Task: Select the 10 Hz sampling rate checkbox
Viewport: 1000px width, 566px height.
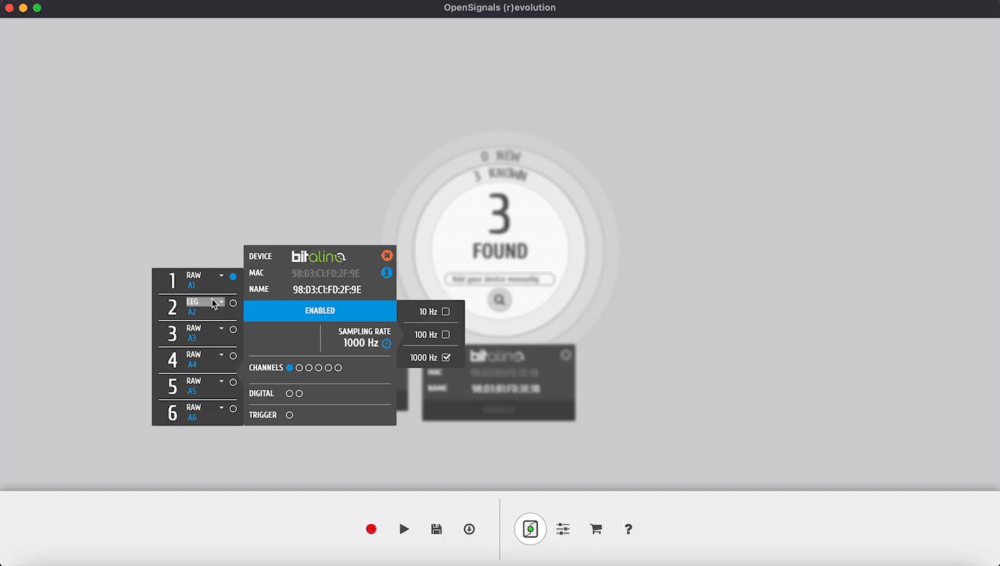Action: pos(446,311)
